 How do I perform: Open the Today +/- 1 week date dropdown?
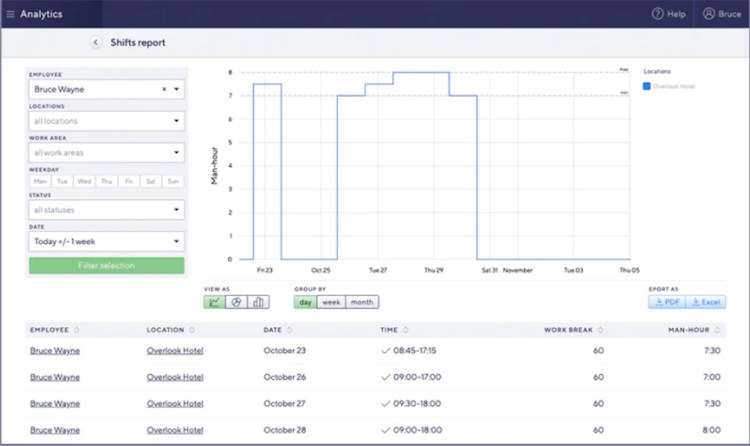(x=107, y=242)
